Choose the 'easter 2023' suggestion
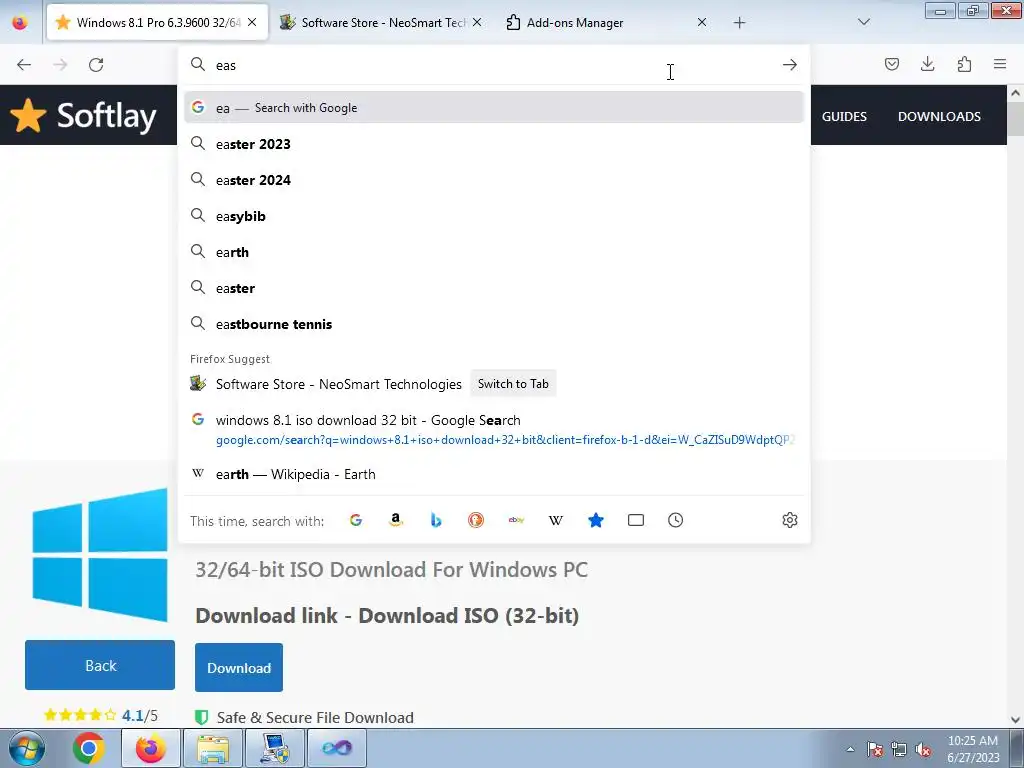Screen dimensions: 1024x768 tap(494, 144)
